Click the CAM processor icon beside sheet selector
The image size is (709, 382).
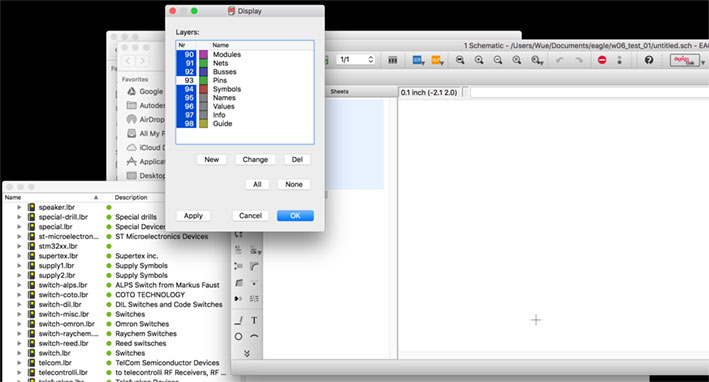[392, 60]
